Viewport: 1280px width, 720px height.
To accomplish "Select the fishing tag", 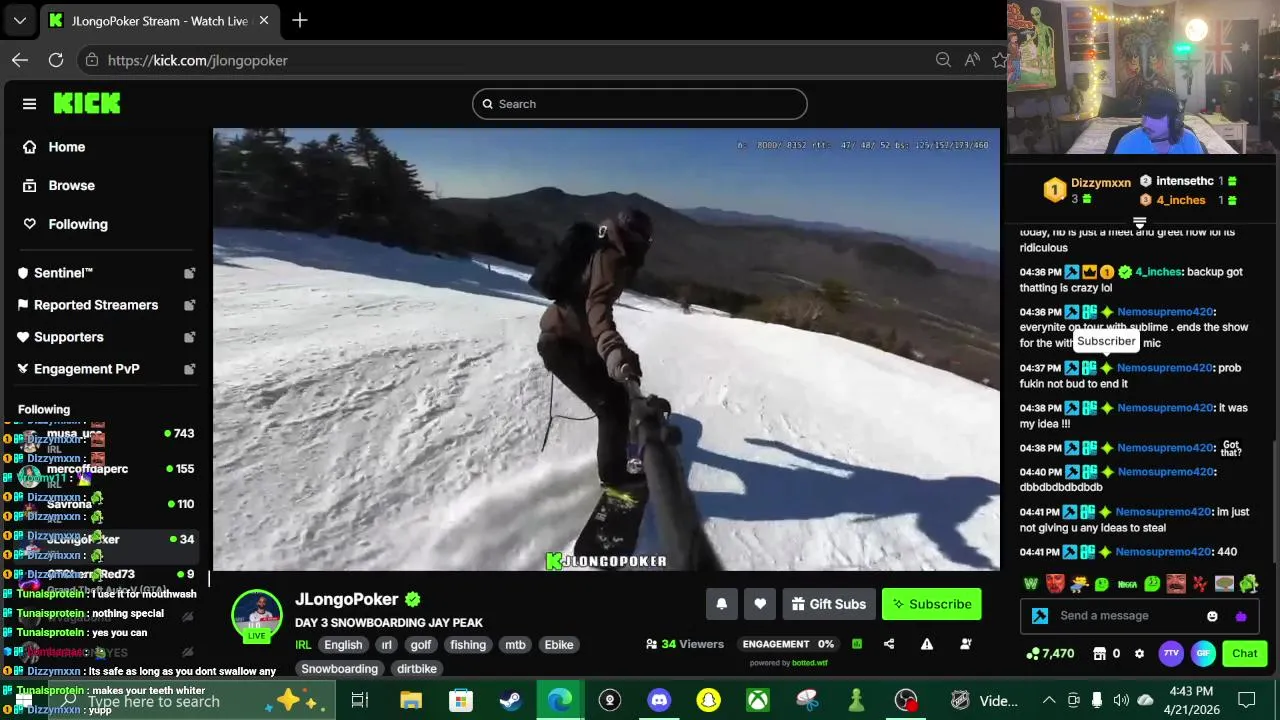I will tap(467, 645).
